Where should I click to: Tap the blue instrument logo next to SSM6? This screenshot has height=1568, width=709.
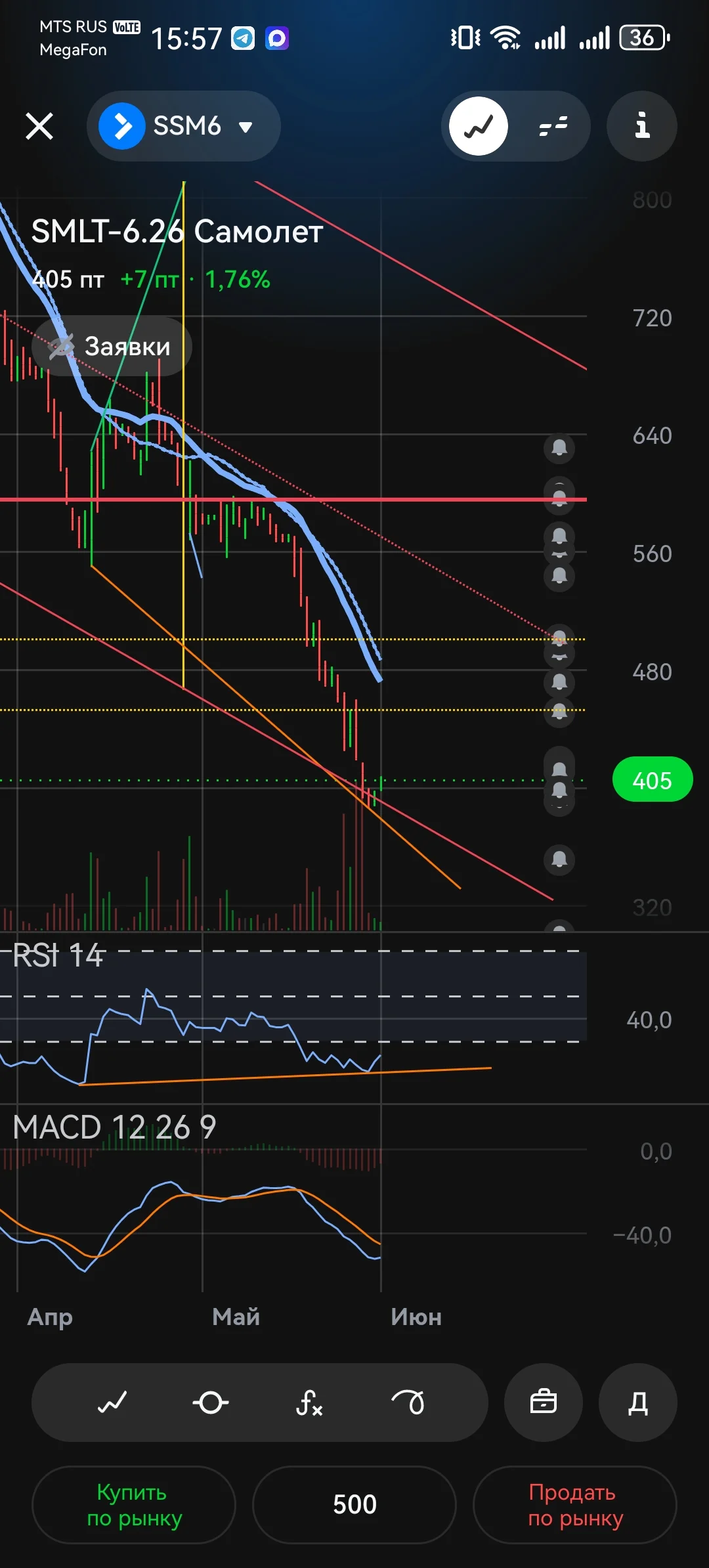pos(122,126)
